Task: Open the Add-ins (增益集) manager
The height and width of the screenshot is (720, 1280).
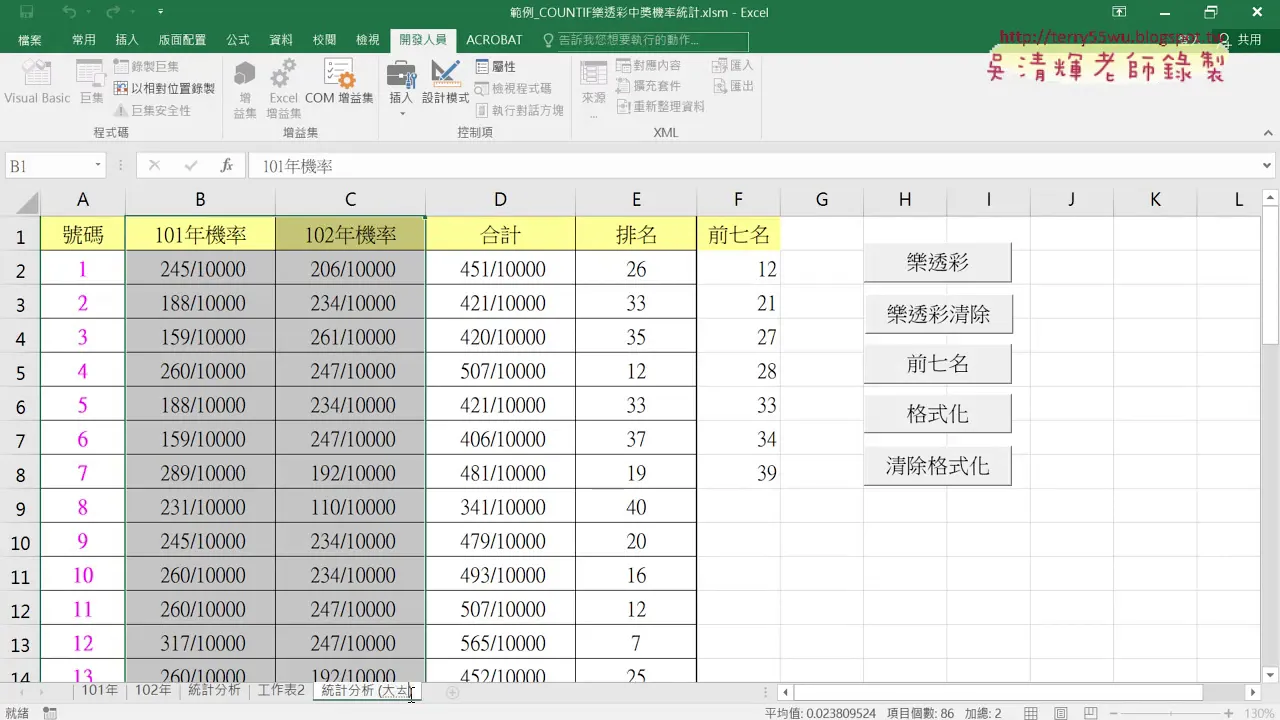Action: [x=245, y=88]
